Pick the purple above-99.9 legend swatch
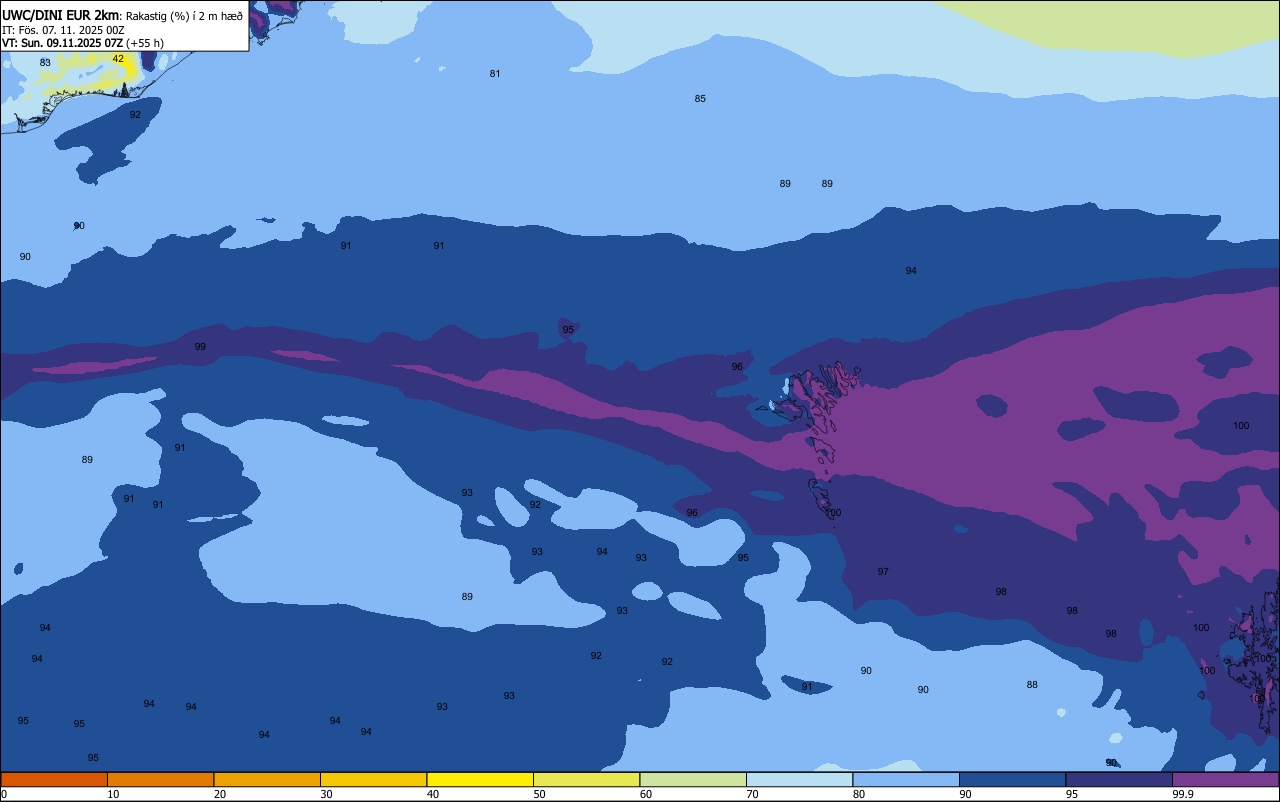The height and width of the screenshot is (802, 1280). coord(1225,779)
